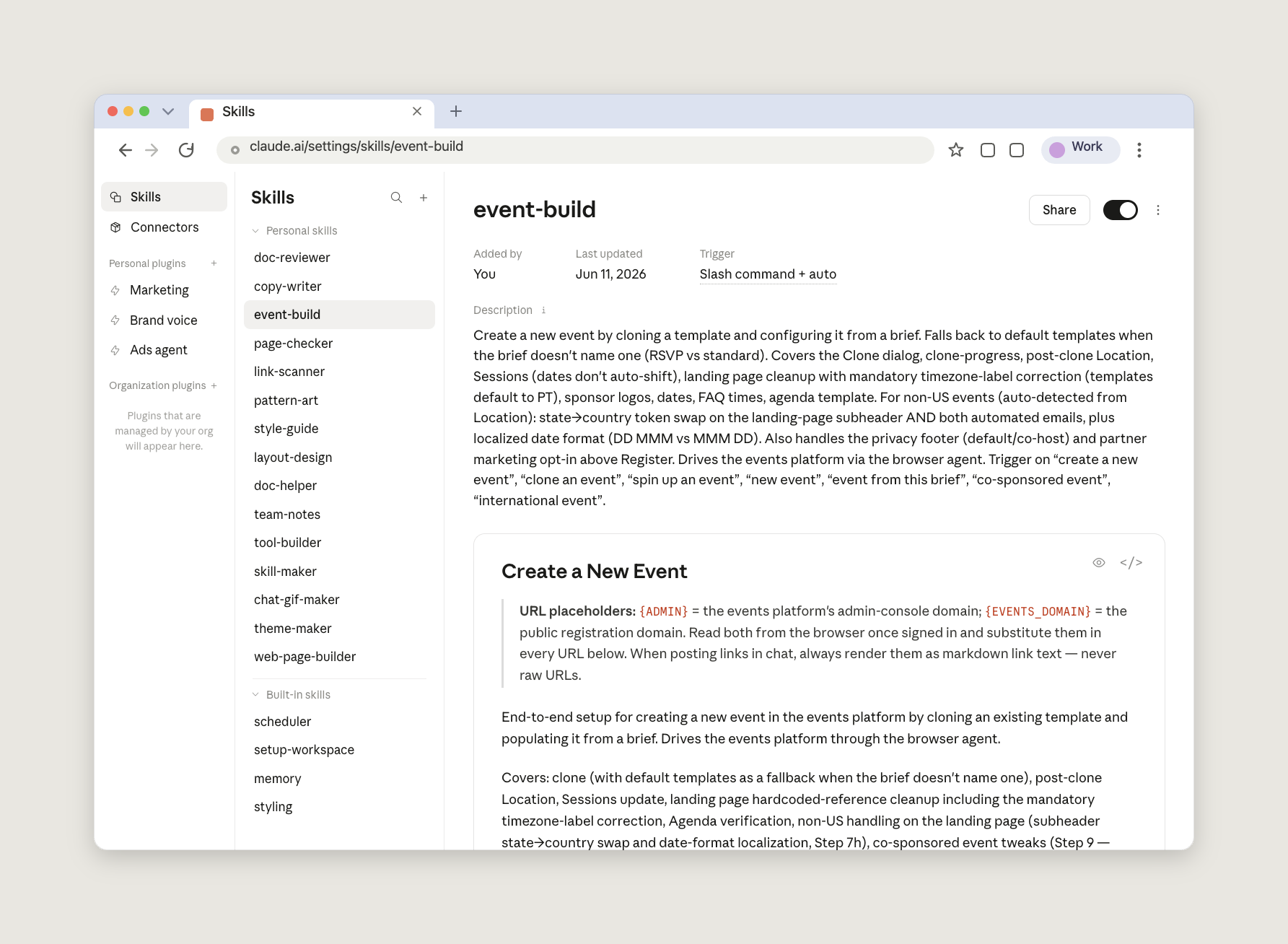Screen dimensions: 1288x944
Task: Reload the Skills page
Action: (x=186, y=150)
